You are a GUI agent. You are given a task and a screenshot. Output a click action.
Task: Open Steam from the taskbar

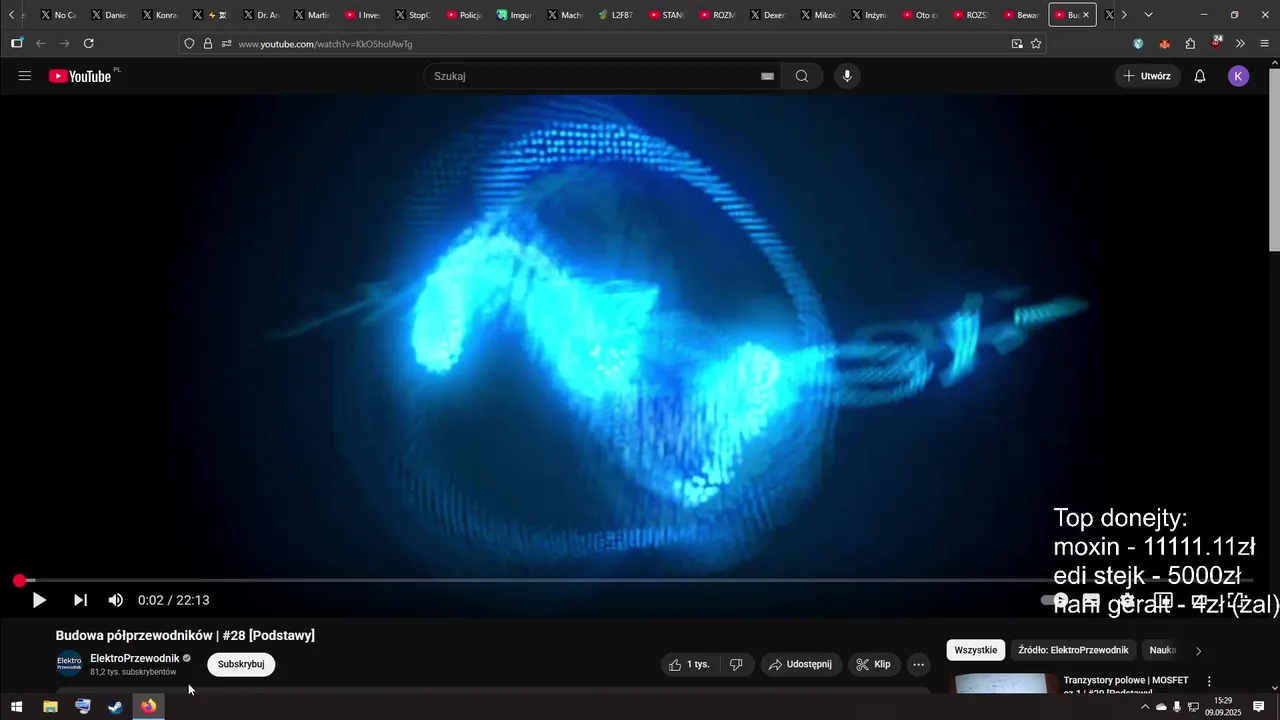click(x=116, y=707)
